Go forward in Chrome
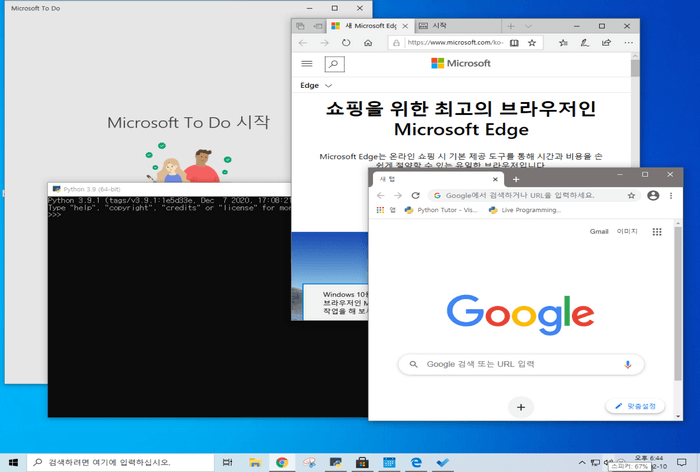 [x=398, y=196]
